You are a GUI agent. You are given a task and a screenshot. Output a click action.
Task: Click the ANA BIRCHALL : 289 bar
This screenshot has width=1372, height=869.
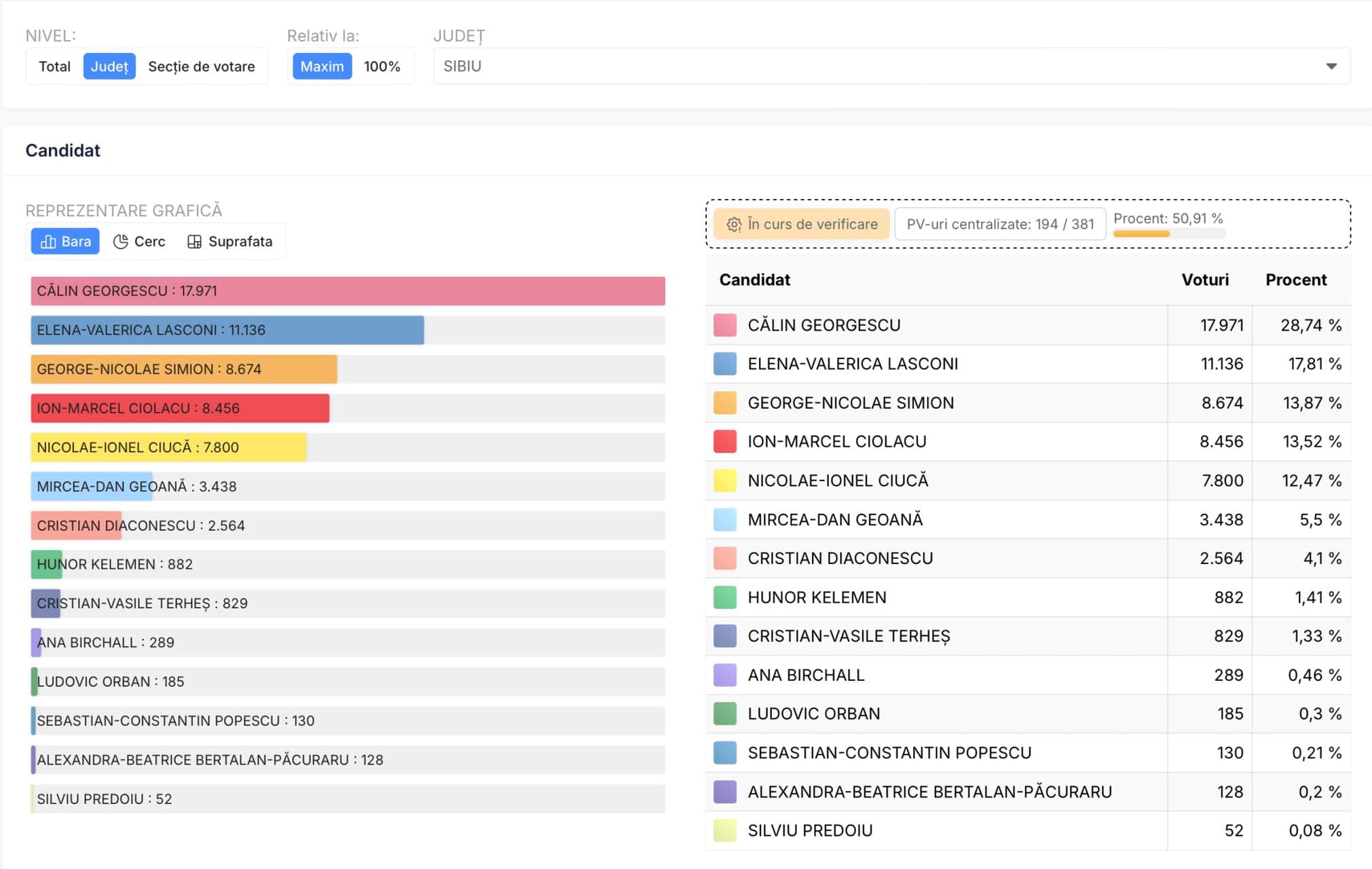click(x=36, y=642)
